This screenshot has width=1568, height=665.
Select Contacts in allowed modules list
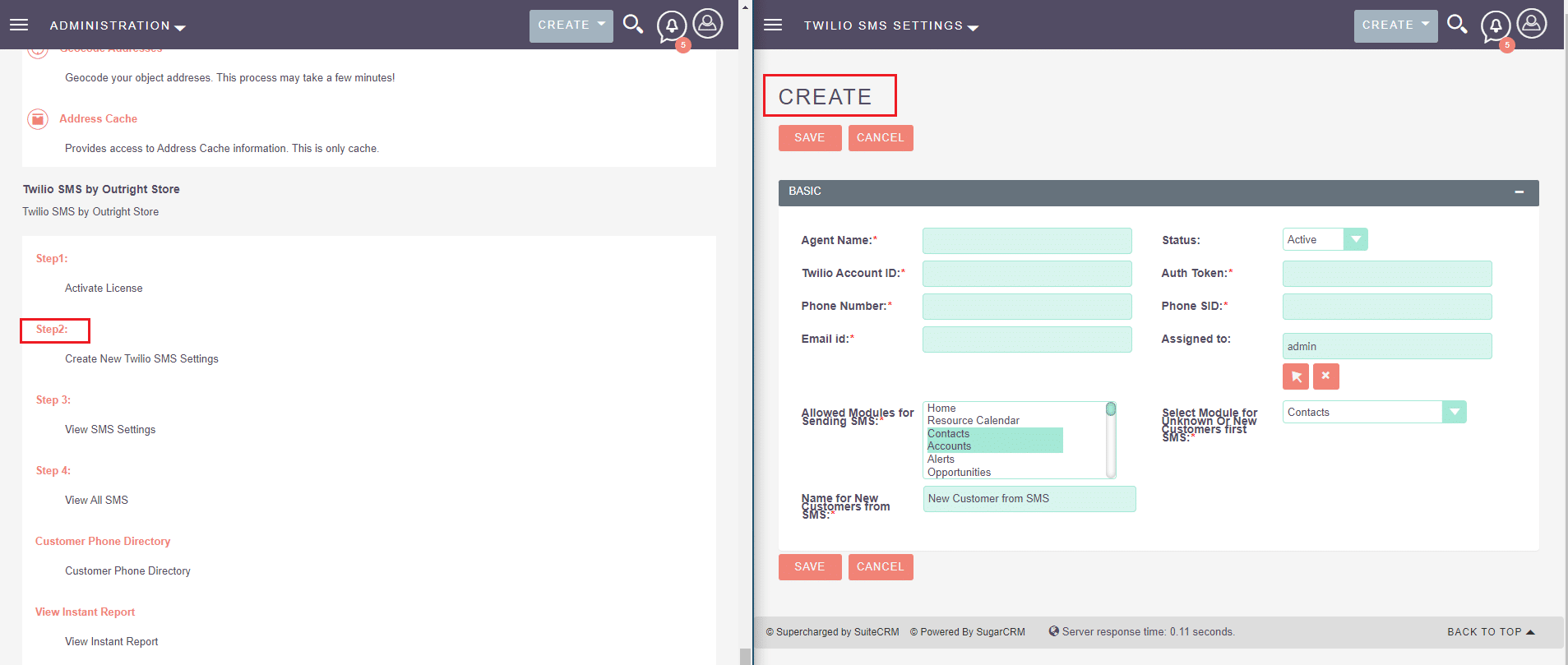(995, 434)
